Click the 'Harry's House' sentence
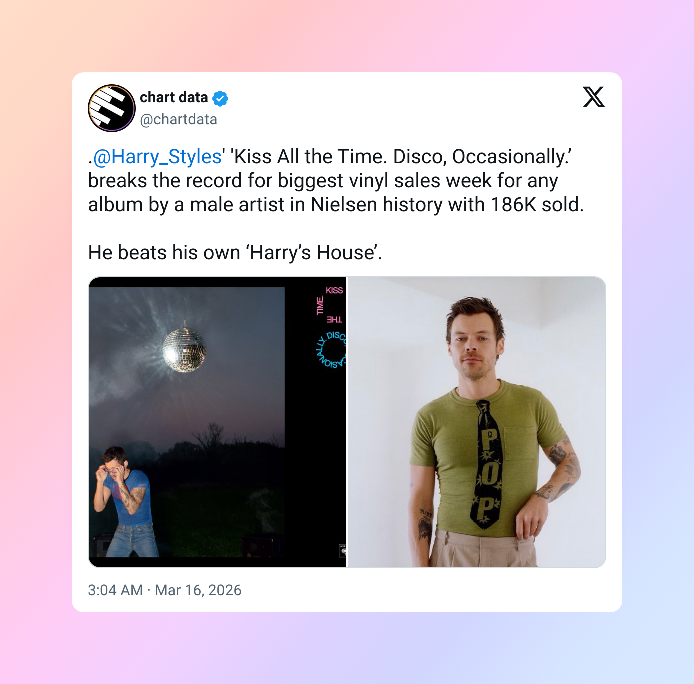 [235, 253]
